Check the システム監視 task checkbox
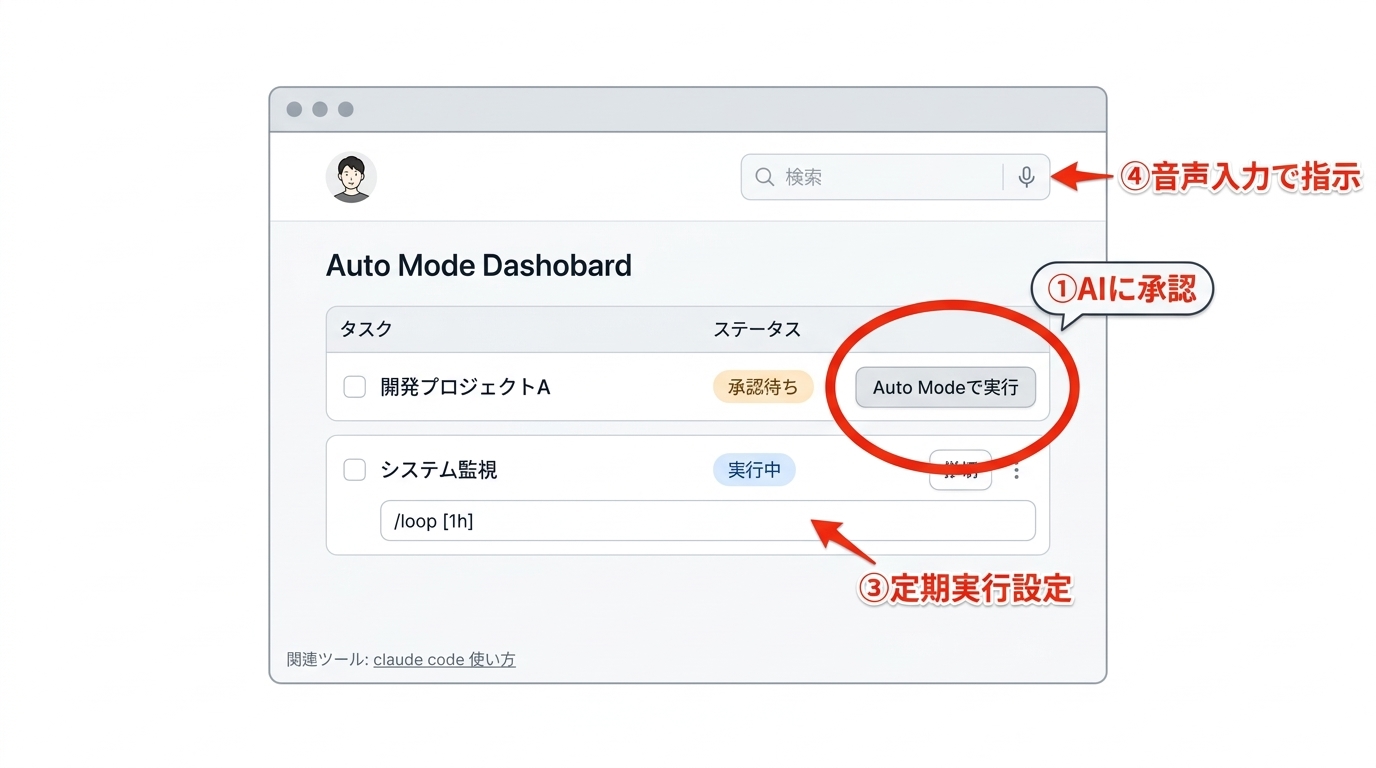Screen dimensions: 1376x768 pos(355,470)
